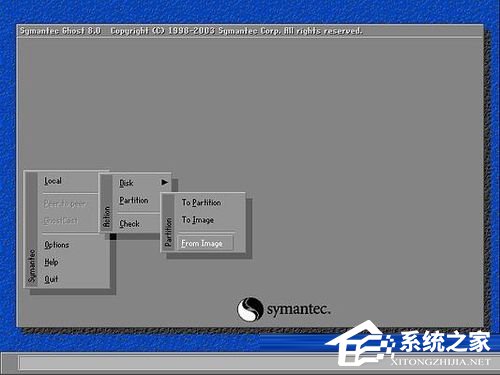Open the Local menu item
The height and width of the screenshot is (375, 500).
click(53, 181)
